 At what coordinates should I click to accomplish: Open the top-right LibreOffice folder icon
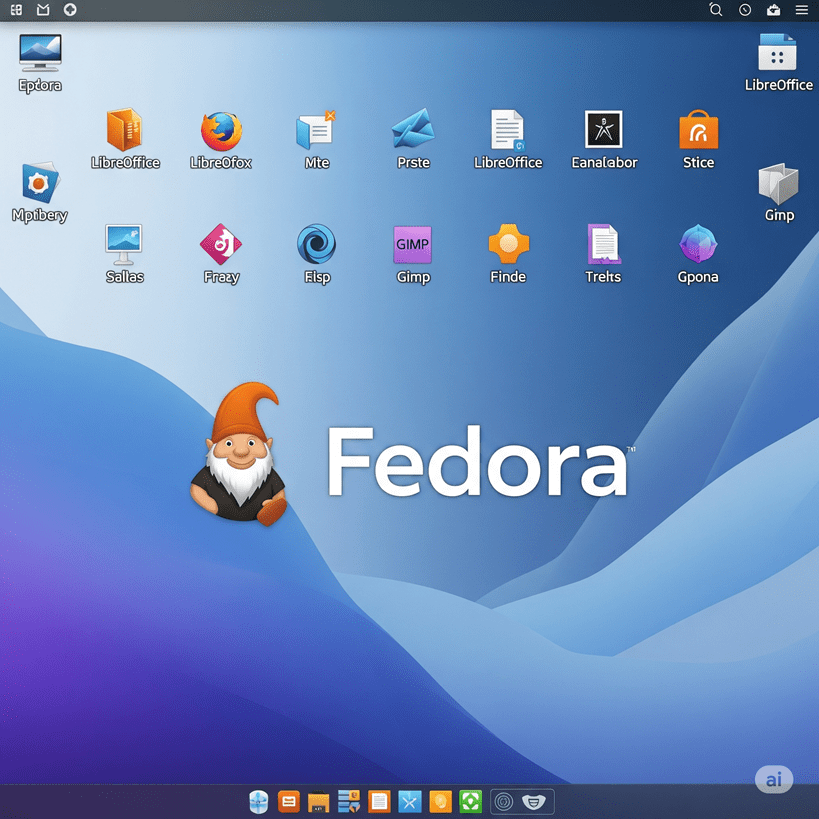click(777, 52)
